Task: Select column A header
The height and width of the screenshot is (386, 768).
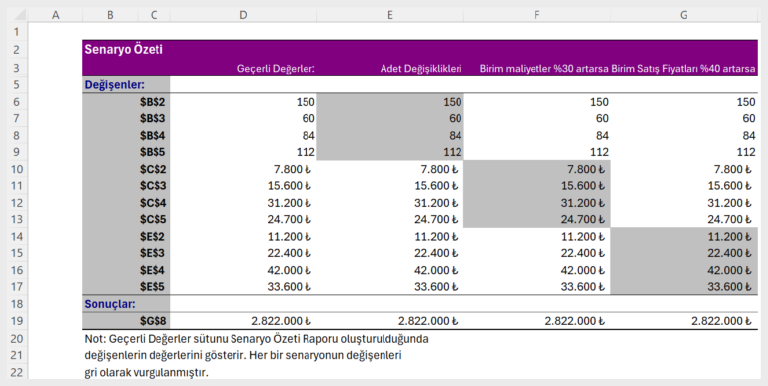Action: [x=55, y=15]
